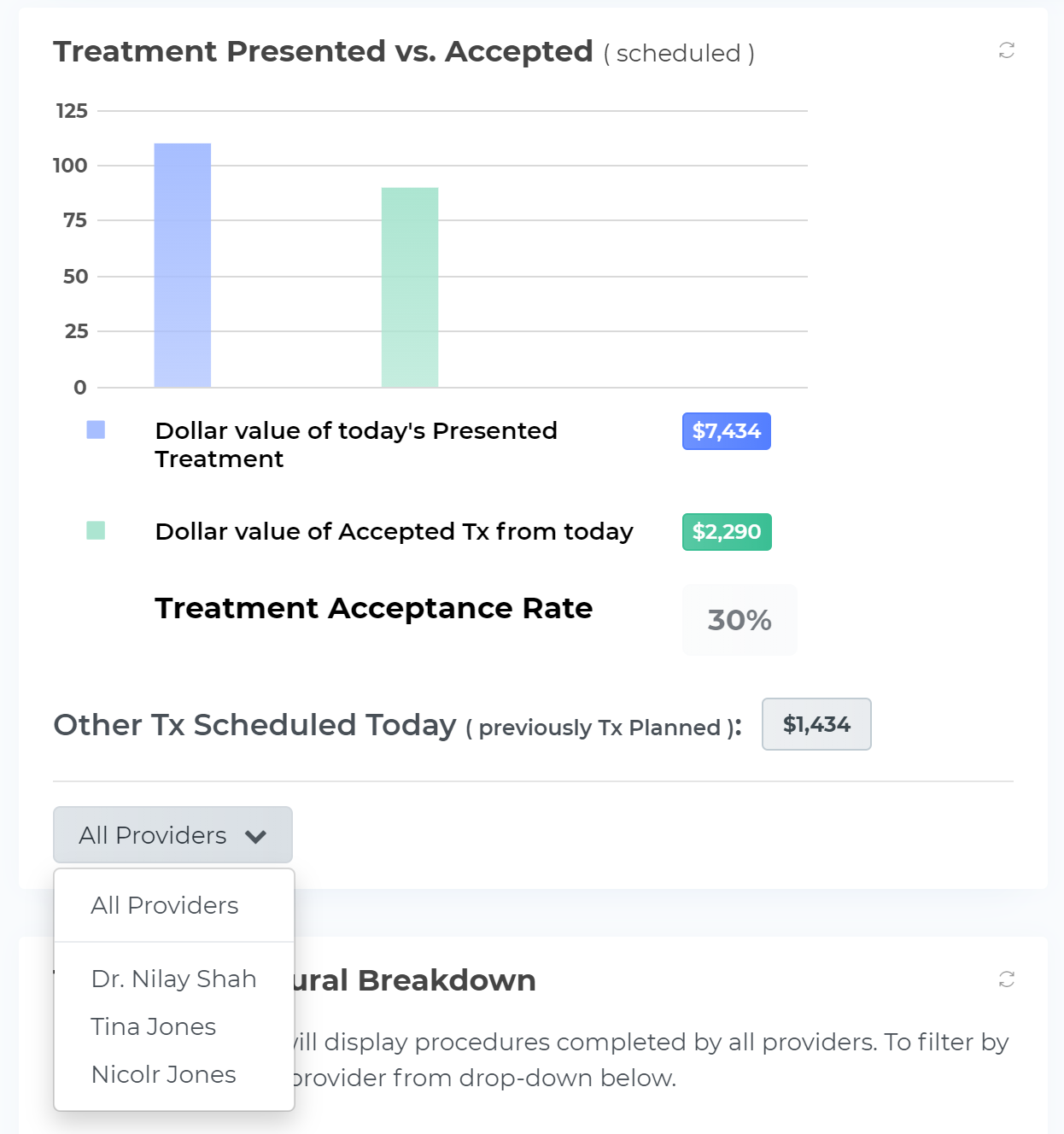
Task: Click the $1,434 Other Tx Scheduled value
Action: coord(816,724)
